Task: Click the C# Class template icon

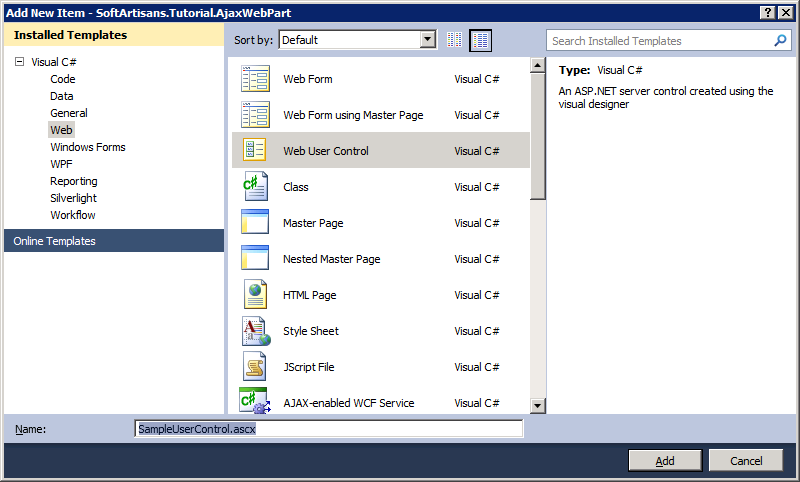Action: point(255,187)
